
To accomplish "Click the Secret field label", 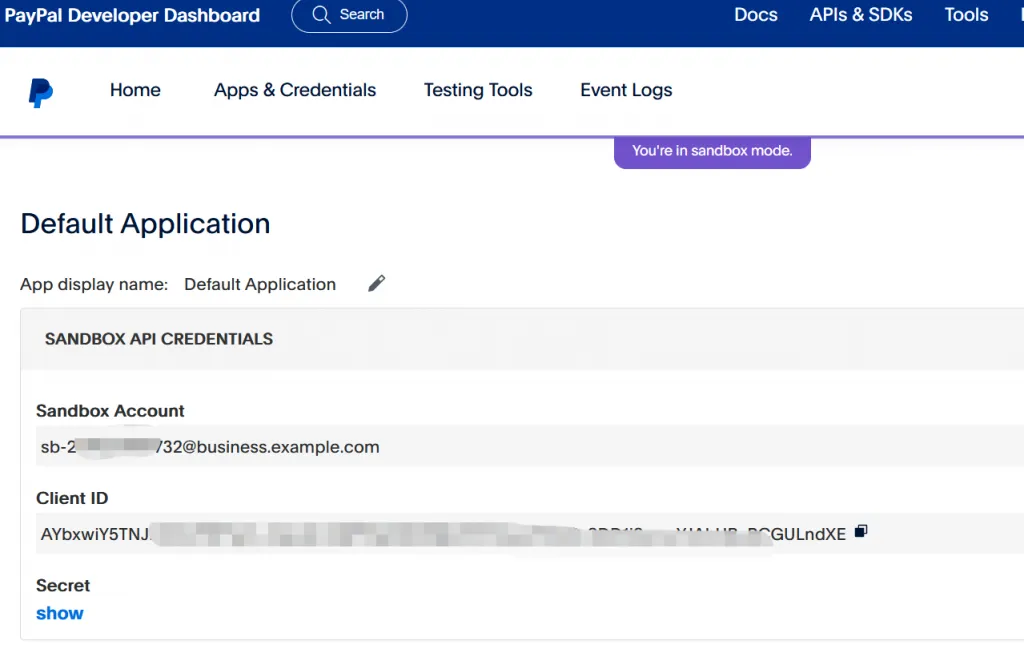I will point(63,585).
